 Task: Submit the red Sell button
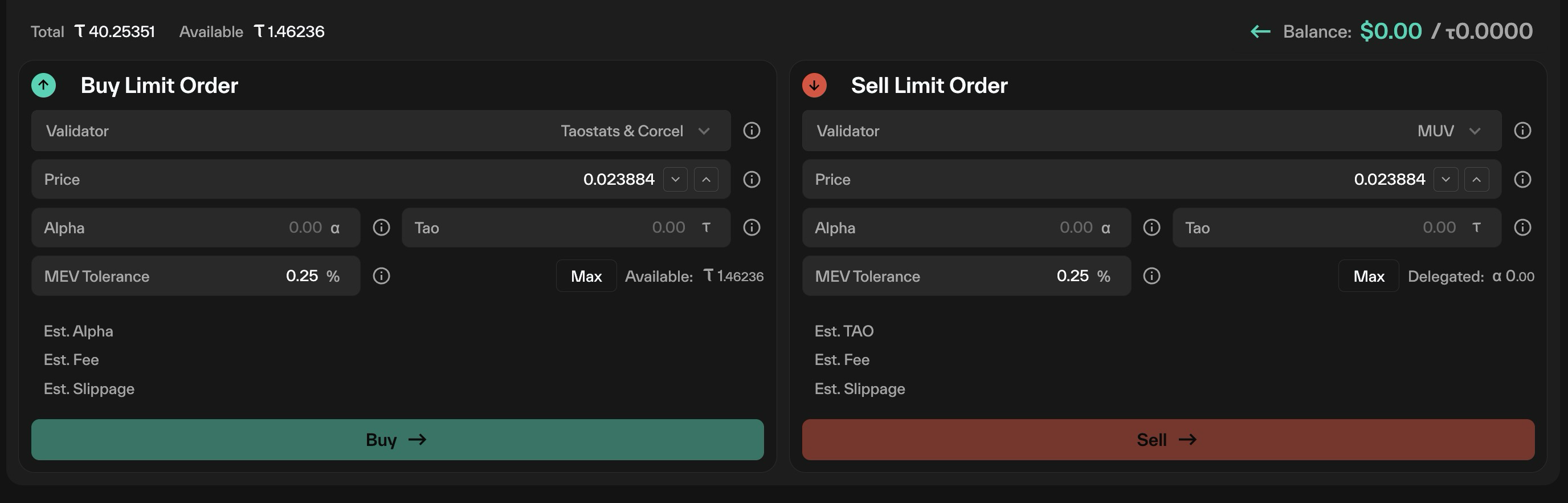click(1168, 439)
